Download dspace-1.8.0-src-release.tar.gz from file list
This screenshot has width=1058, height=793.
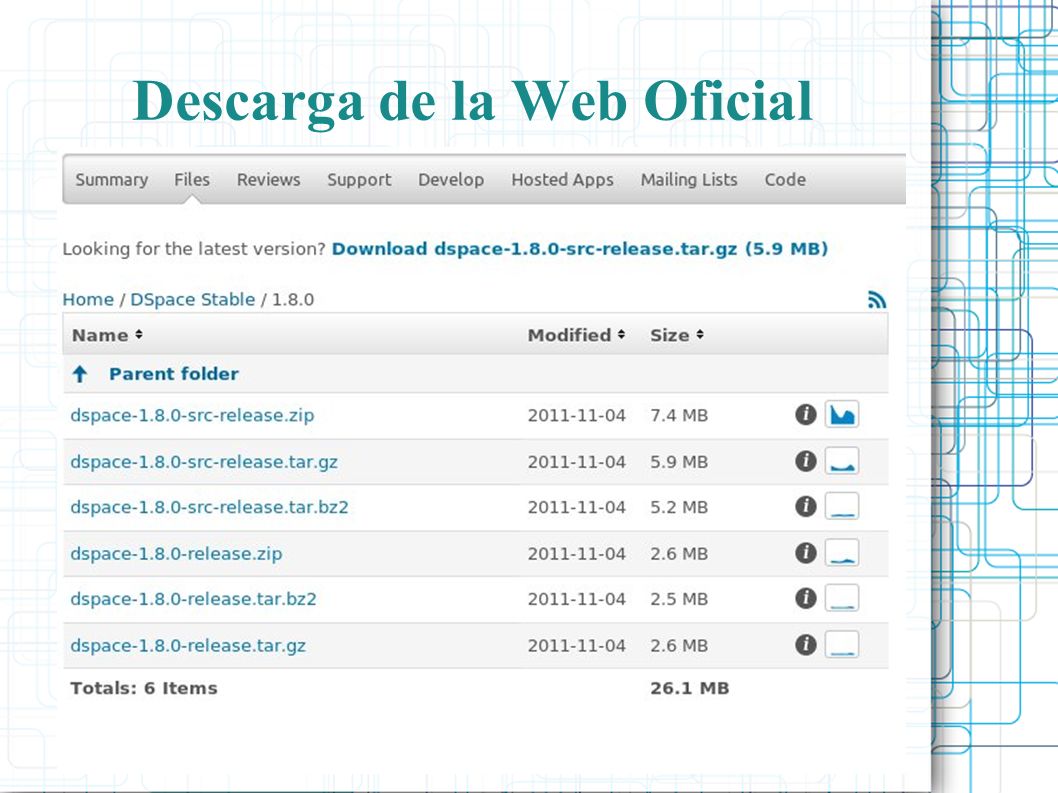tap(204, 462)
